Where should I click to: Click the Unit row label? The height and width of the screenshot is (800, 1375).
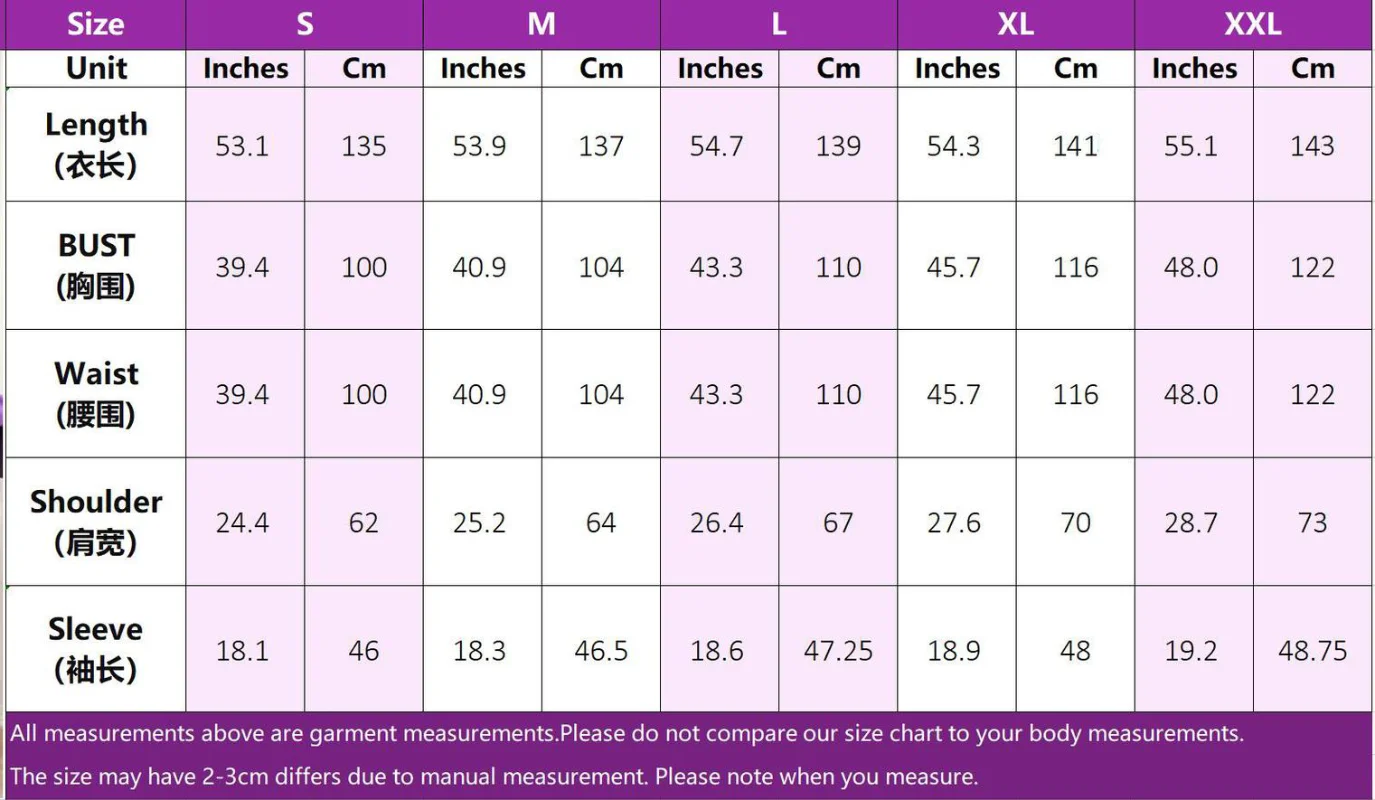96,68
